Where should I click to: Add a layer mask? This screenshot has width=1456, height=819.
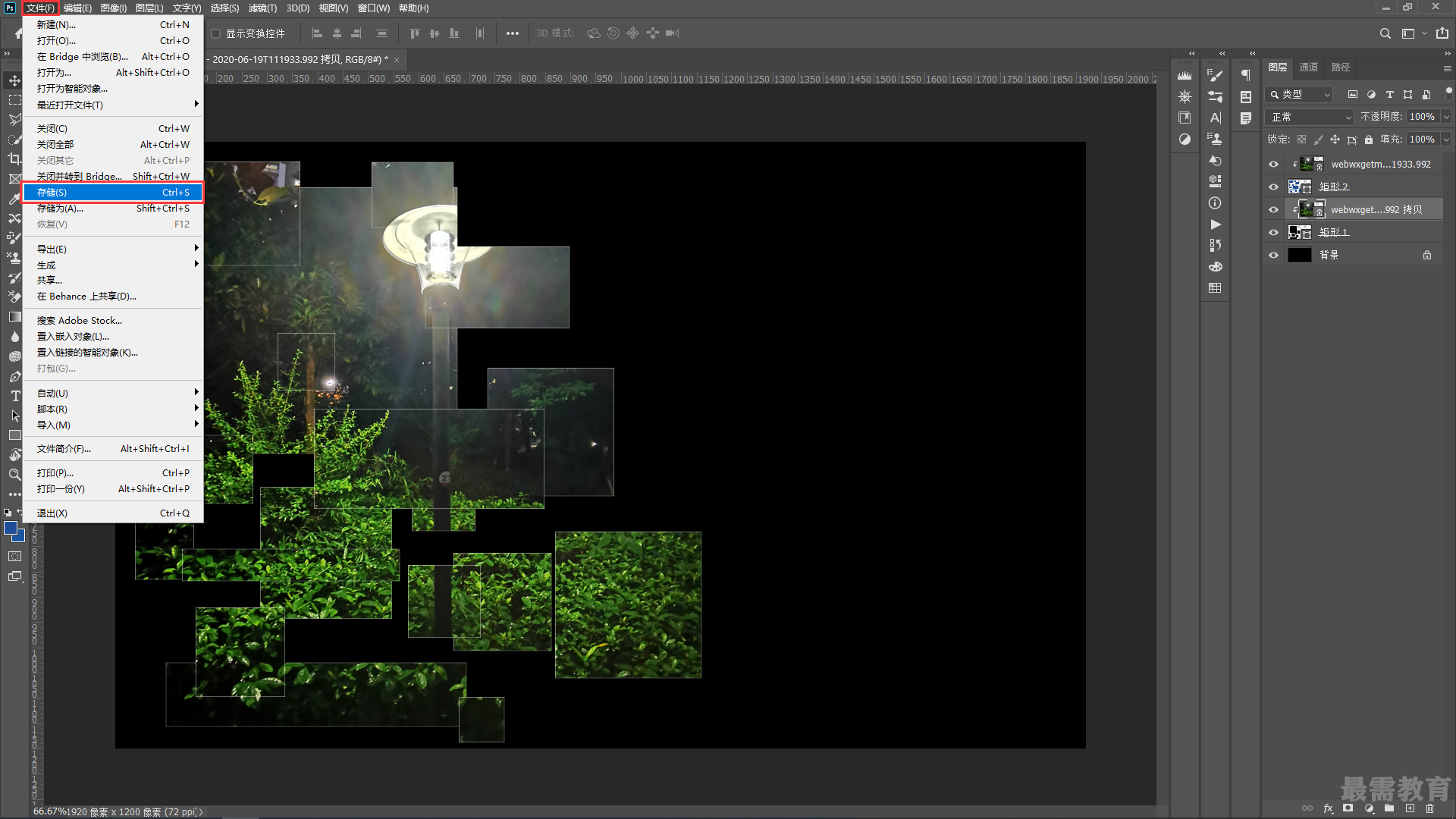tap(1348, 808)
